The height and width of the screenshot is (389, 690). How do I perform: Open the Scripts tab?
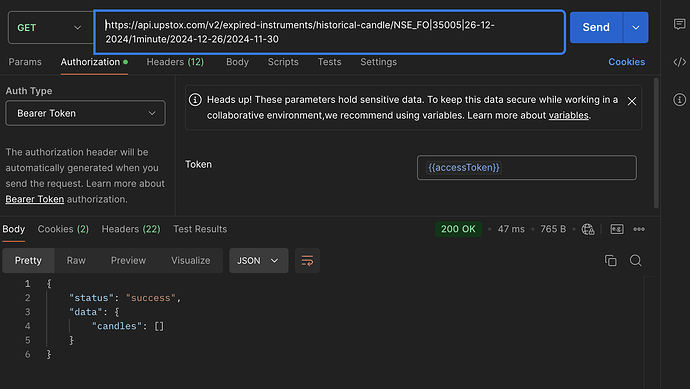(x=283, y=62)
